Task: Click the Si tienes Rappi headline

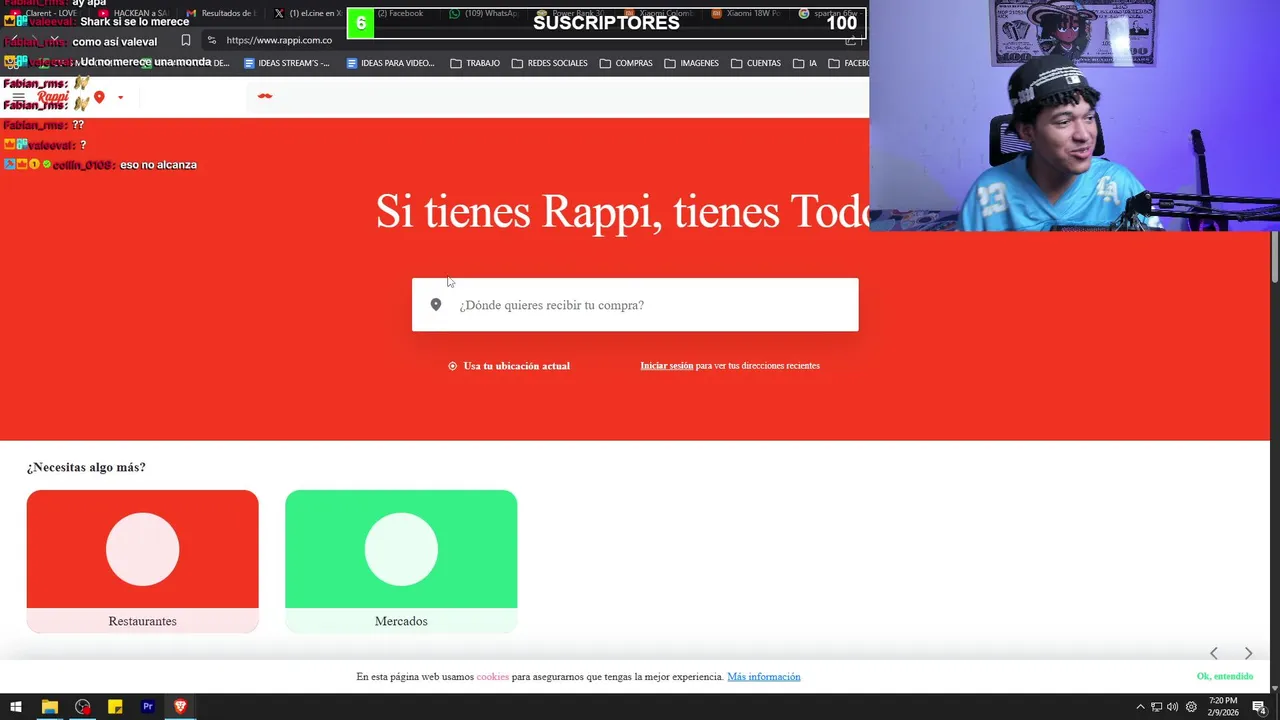Action: [622, 211]
